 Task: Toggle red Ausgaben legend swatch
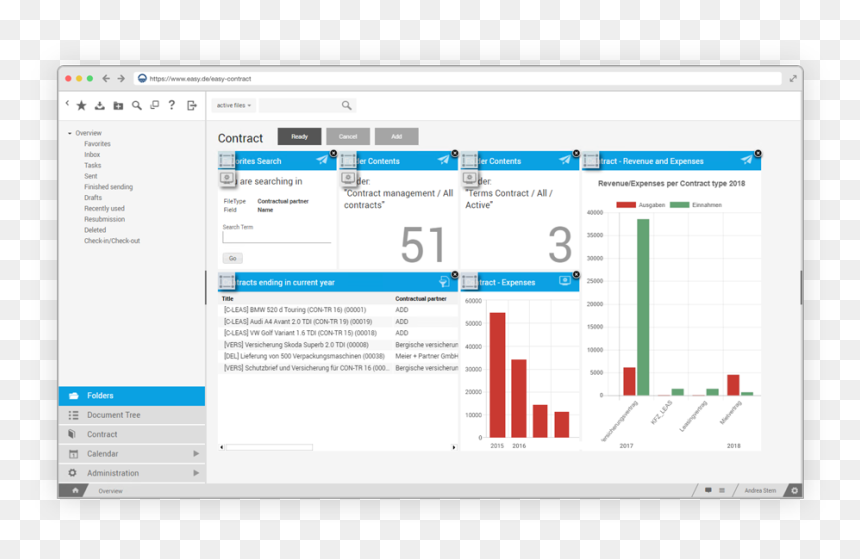tap(626, 205)
